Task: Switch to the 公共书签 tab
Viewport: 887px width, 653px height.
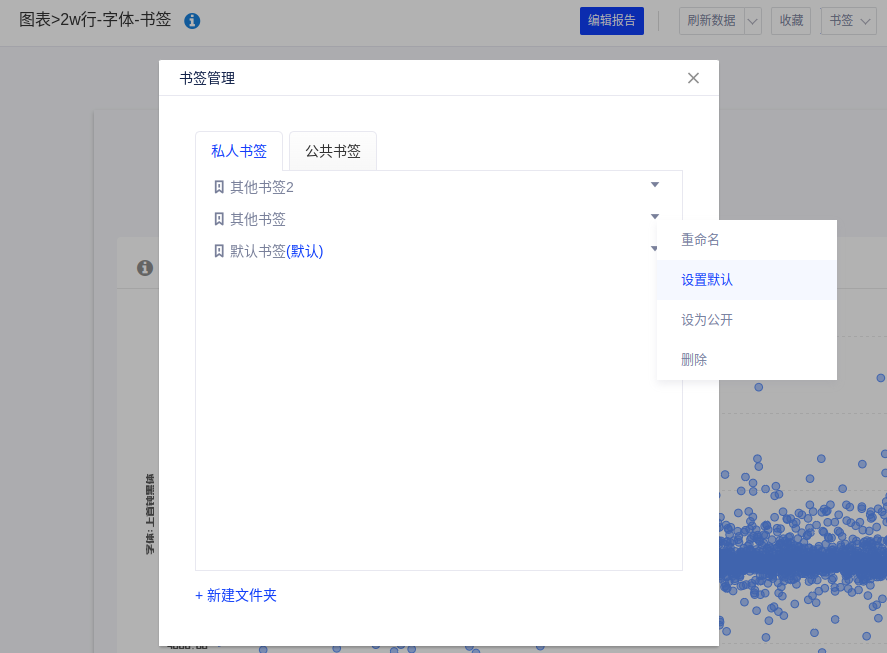Action: [333, 151]
